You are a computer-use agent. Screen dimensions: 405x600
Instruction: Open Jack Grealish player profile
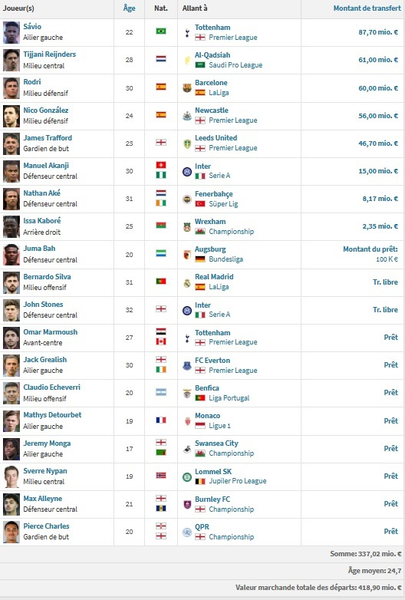45,360
